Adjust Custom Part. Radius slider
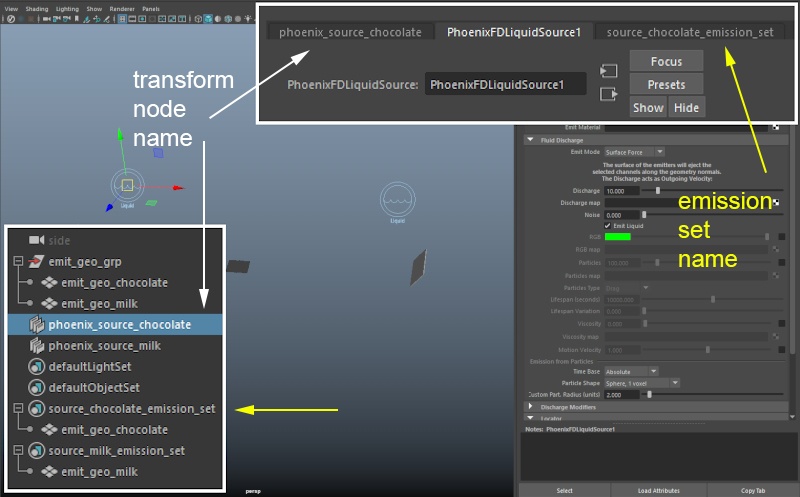The height and width of the screenshot is (497, 800). pos(649,394)
